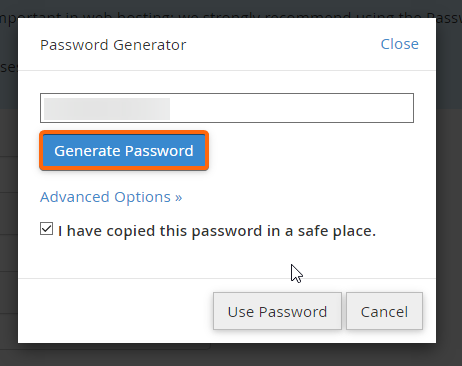
Task: Click the Generate Password button
Action: (x=124, y=151)
